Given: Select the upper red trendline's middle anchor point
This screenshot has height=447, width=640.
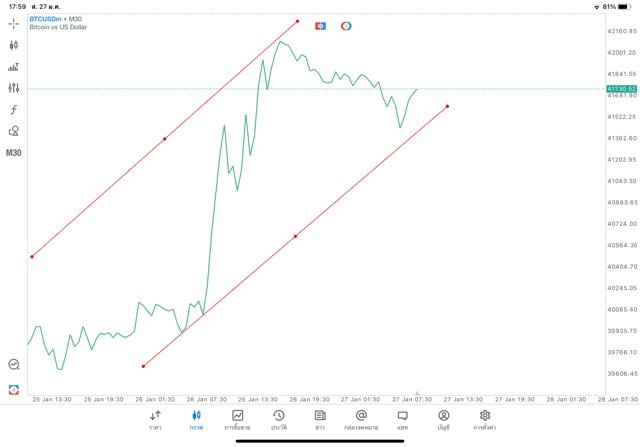Looking at the screenshot, I should point(164,139).
